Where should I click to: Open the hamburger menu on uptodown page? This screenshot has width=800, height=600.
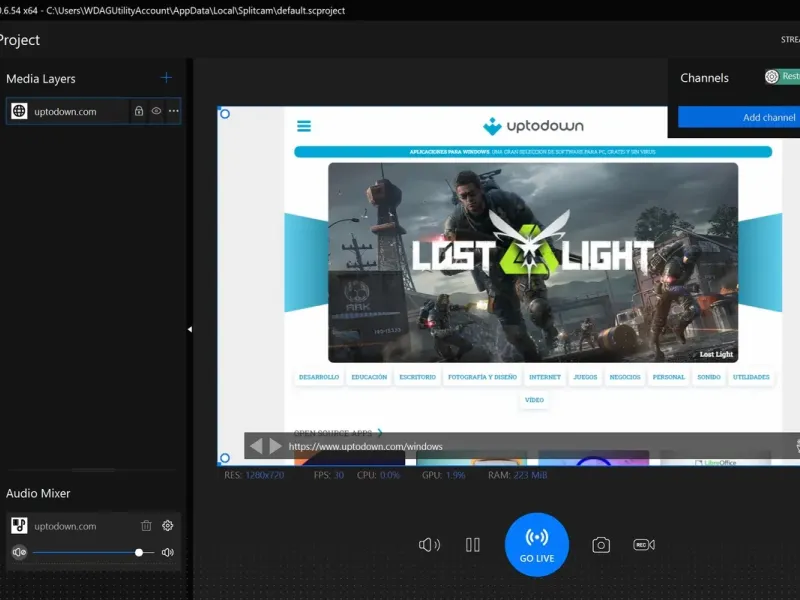point(304,126)
